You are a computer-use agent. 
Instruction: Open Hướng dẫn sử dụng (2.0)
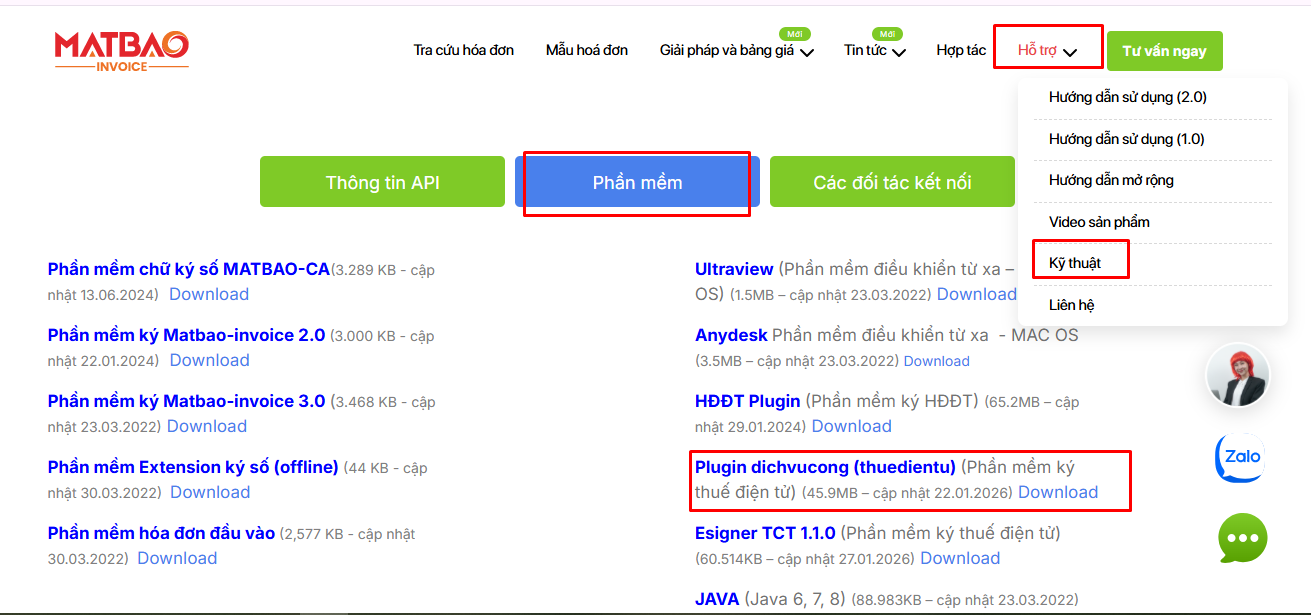pos(1127,97)
